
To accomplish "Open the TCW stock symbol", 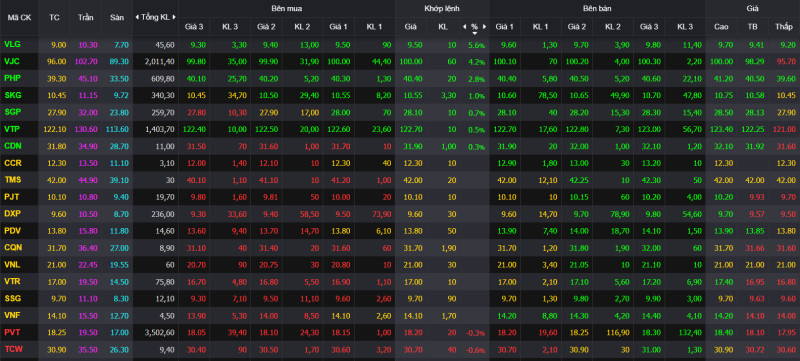I will 12,350.
